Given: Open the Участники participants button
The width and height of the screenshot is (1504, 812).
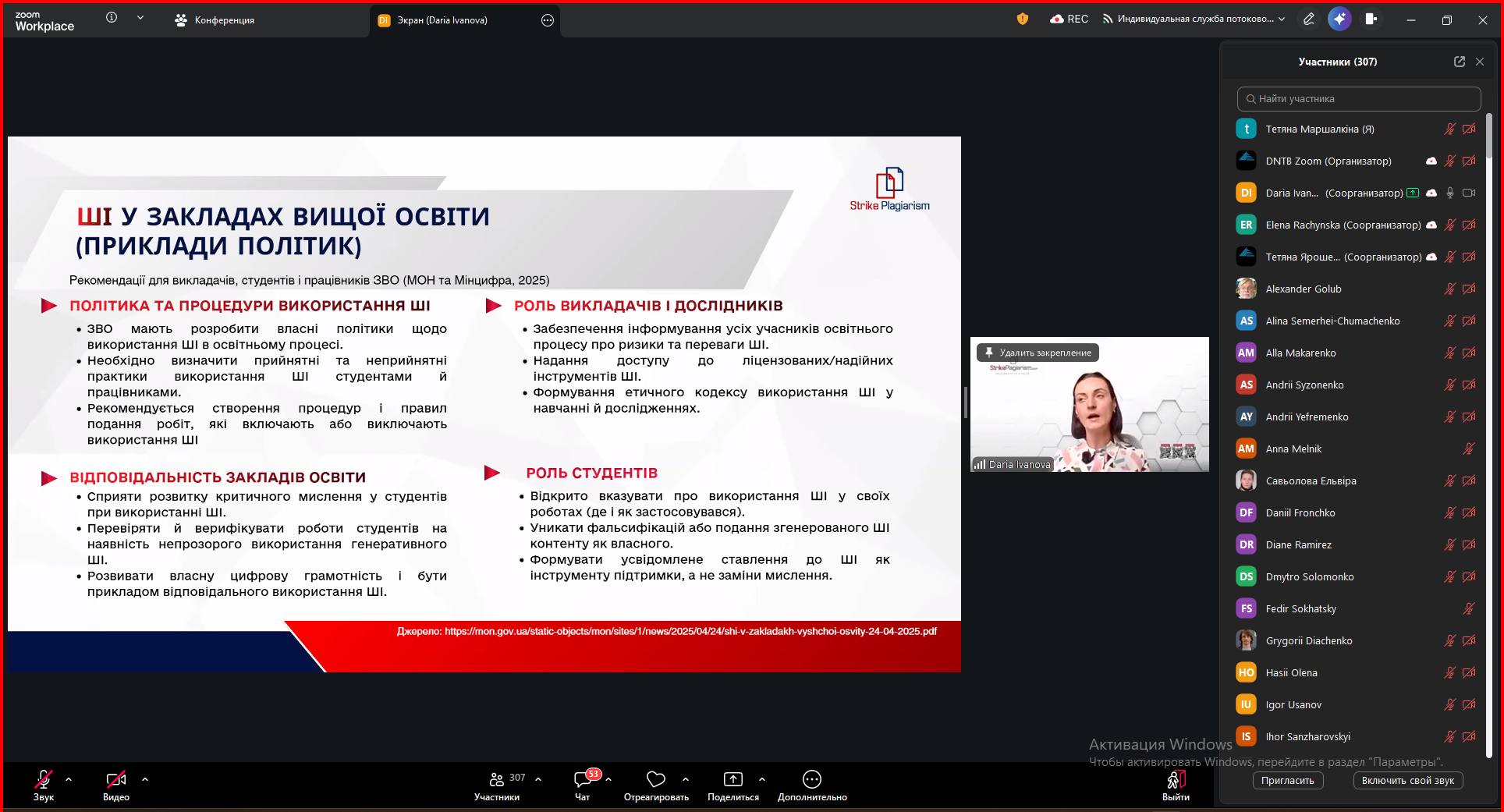Looking at the screenshot, I should [x=498, y=785].
